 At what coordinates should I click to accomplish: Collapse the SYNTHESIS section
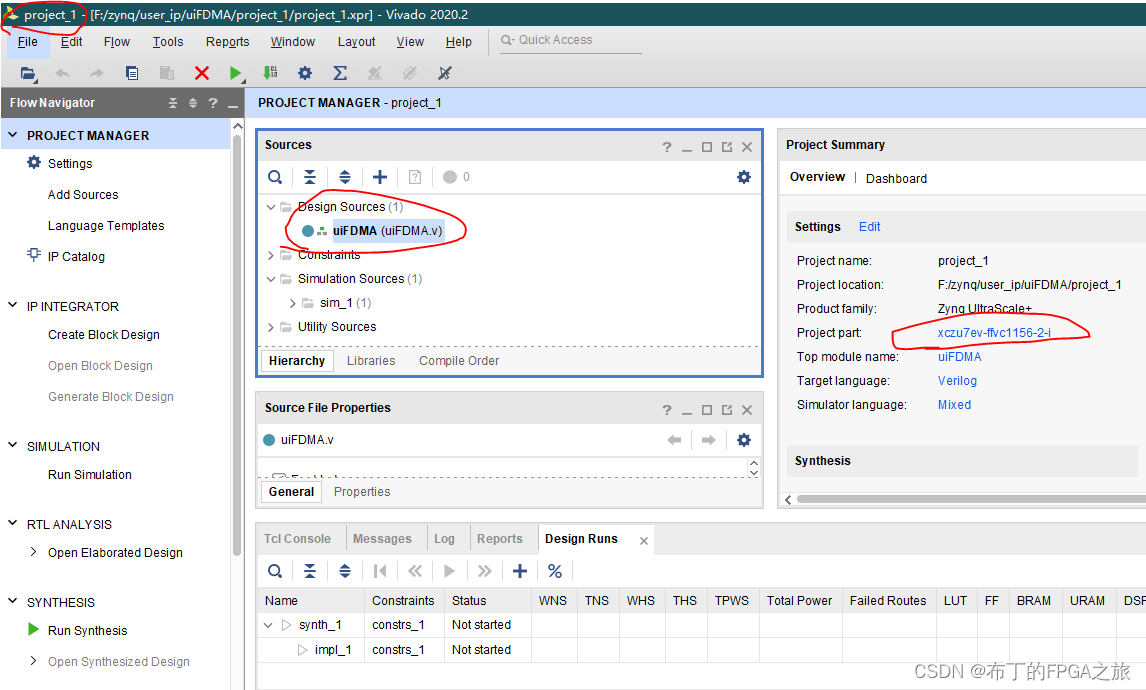coord(12,601)
